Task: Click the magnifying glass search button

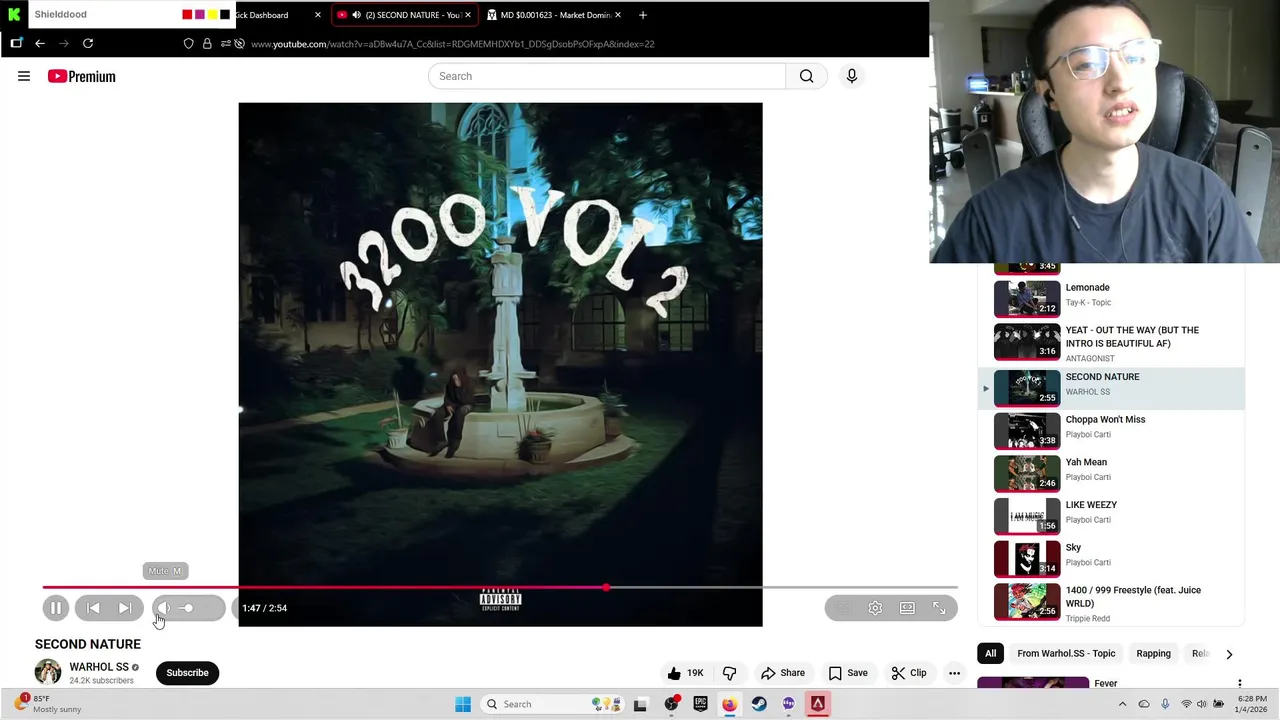Action: tap(807, 76)
